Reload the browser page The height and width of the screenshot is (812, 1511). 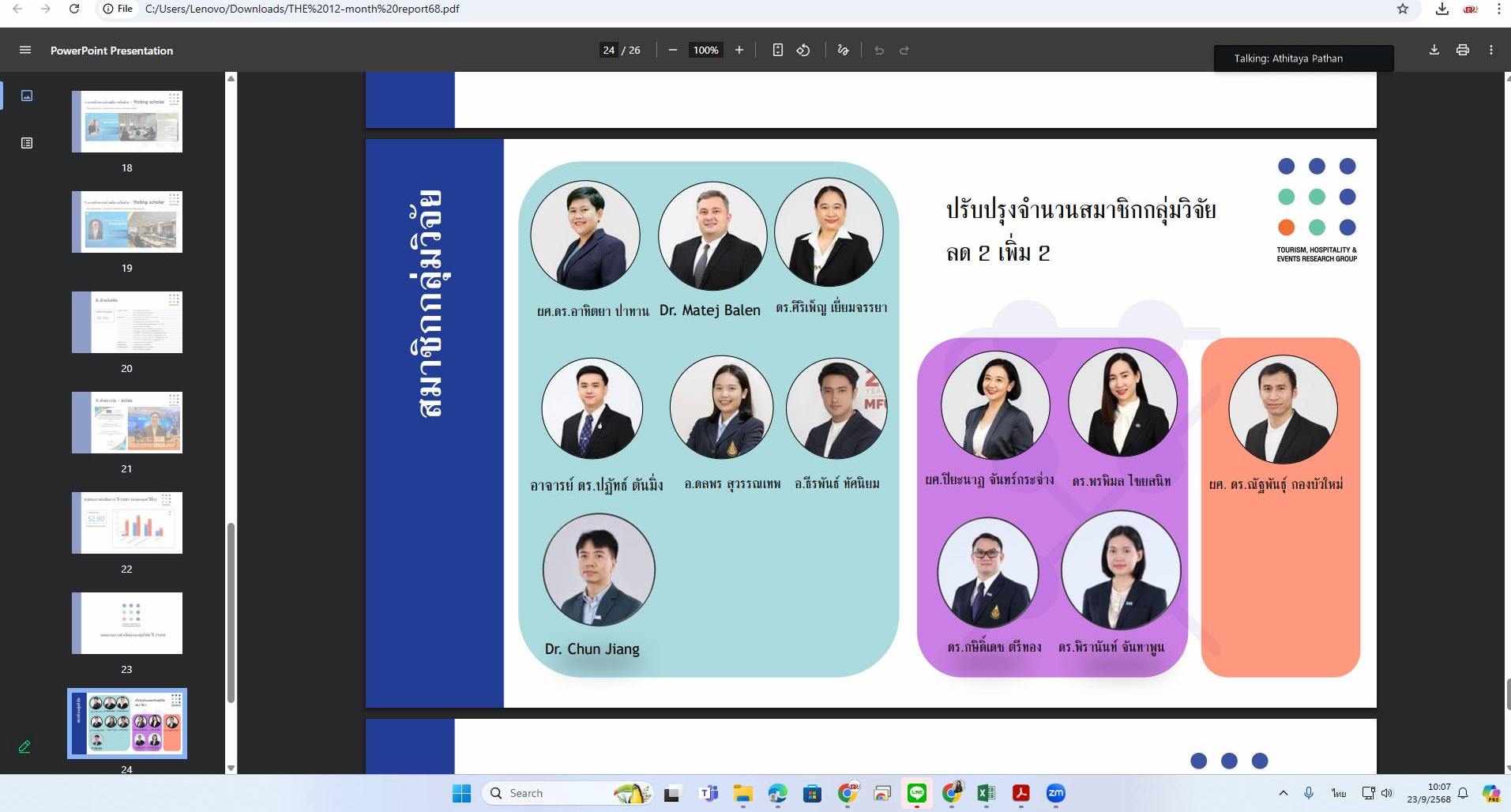(x=73, y=9)
